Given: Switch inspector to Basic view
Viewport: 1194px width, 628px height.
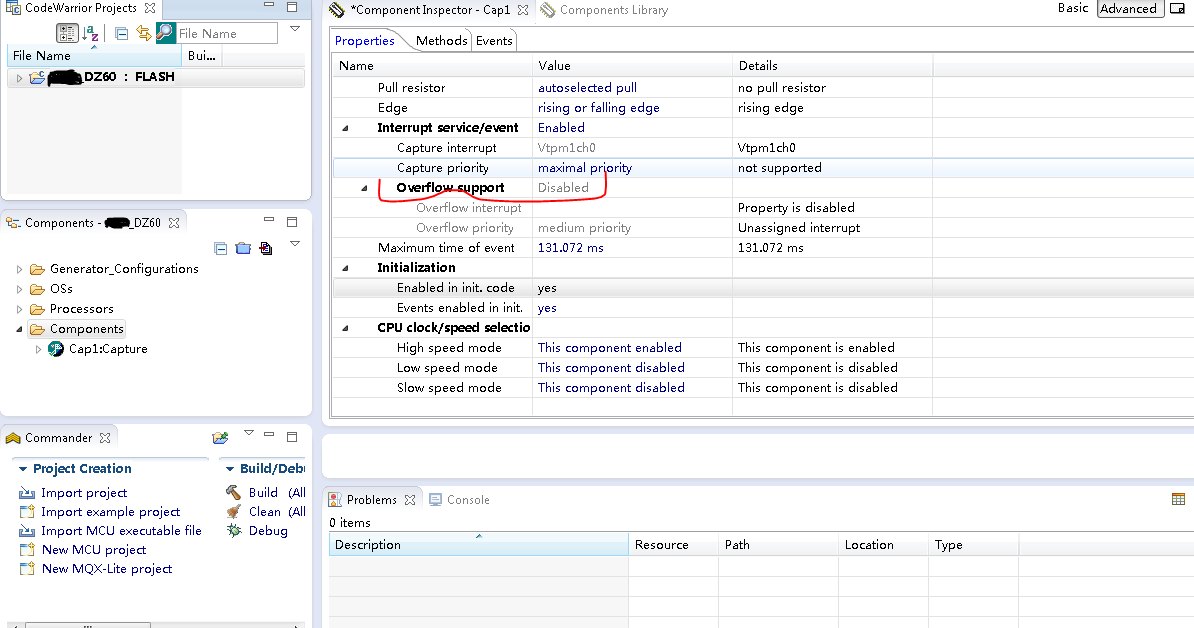Looking at the screenshot, I should click(1073, 8).
